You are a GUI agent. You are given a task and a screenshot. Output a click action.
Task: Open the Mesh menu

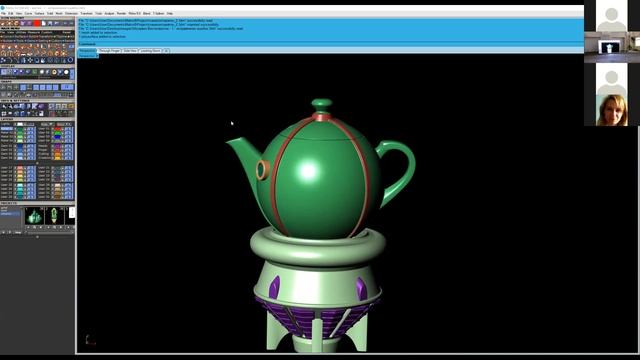pos(59,13)
